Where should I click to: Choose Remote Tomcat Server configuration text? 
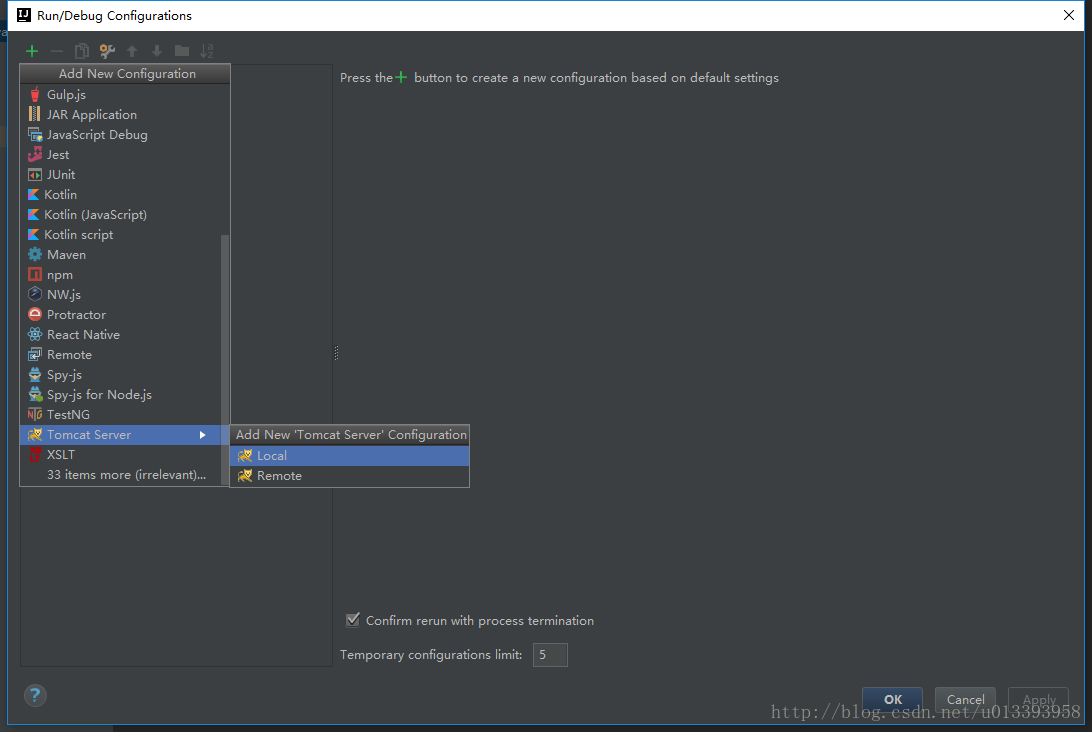[x=279, y=476]
